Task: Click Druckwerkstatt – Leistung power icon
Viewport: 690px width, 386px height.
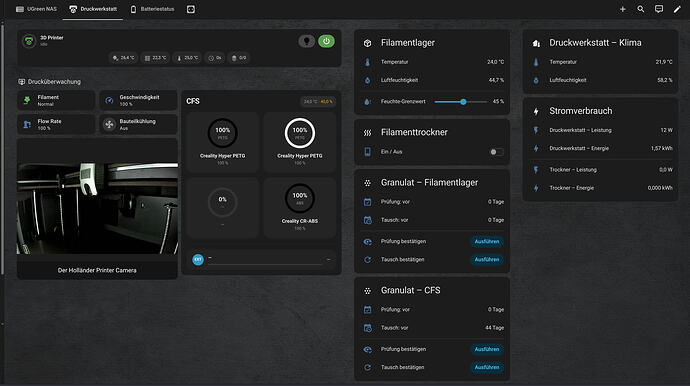Action: click(536, 130)
